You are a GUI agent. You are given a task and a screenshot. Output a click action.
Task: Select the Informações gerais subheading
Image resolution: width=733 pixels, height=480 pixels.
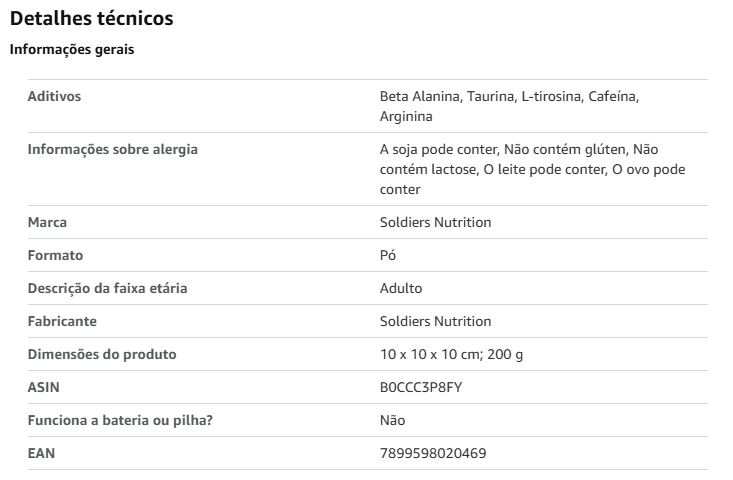pos(72,50)
